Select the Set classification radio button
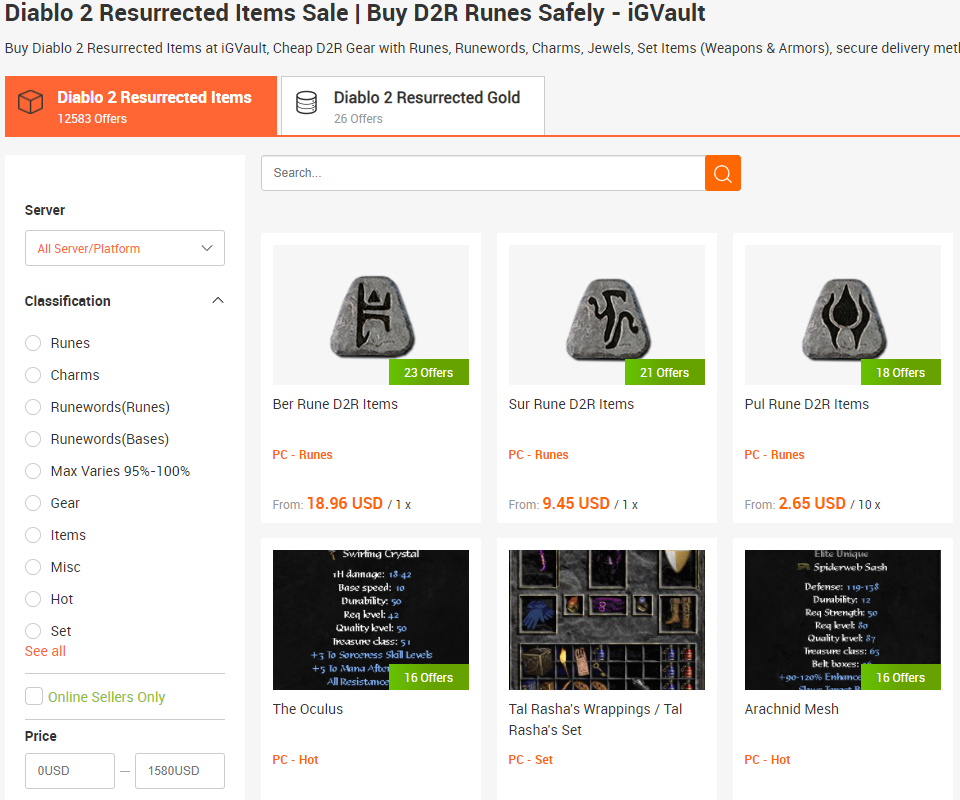 click(x=33, y=630)
